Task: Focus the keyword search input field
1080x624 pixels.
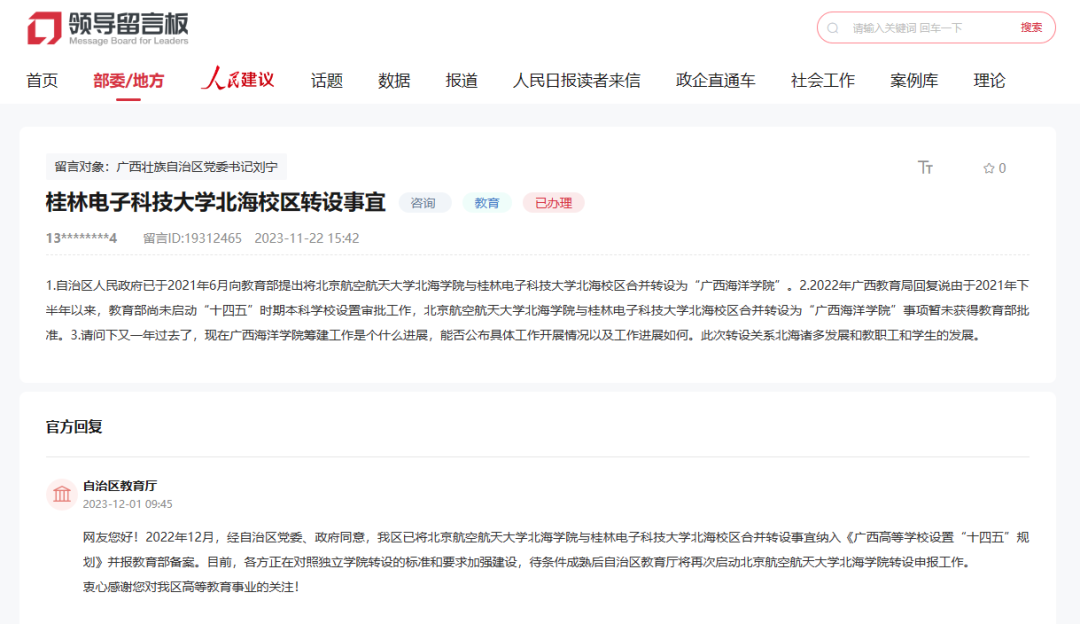Action: tap(929, 28)
